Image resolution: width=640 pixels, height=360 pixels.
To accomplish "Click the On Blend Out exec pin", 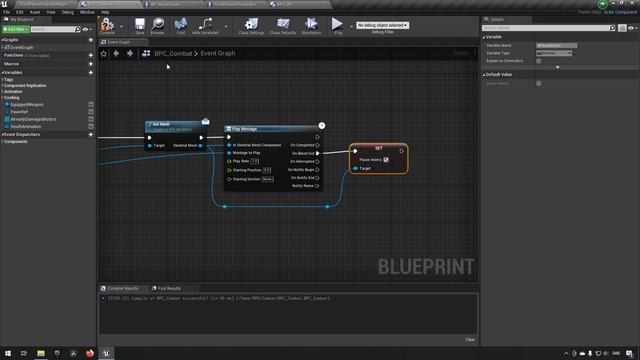I will (318, 153).
